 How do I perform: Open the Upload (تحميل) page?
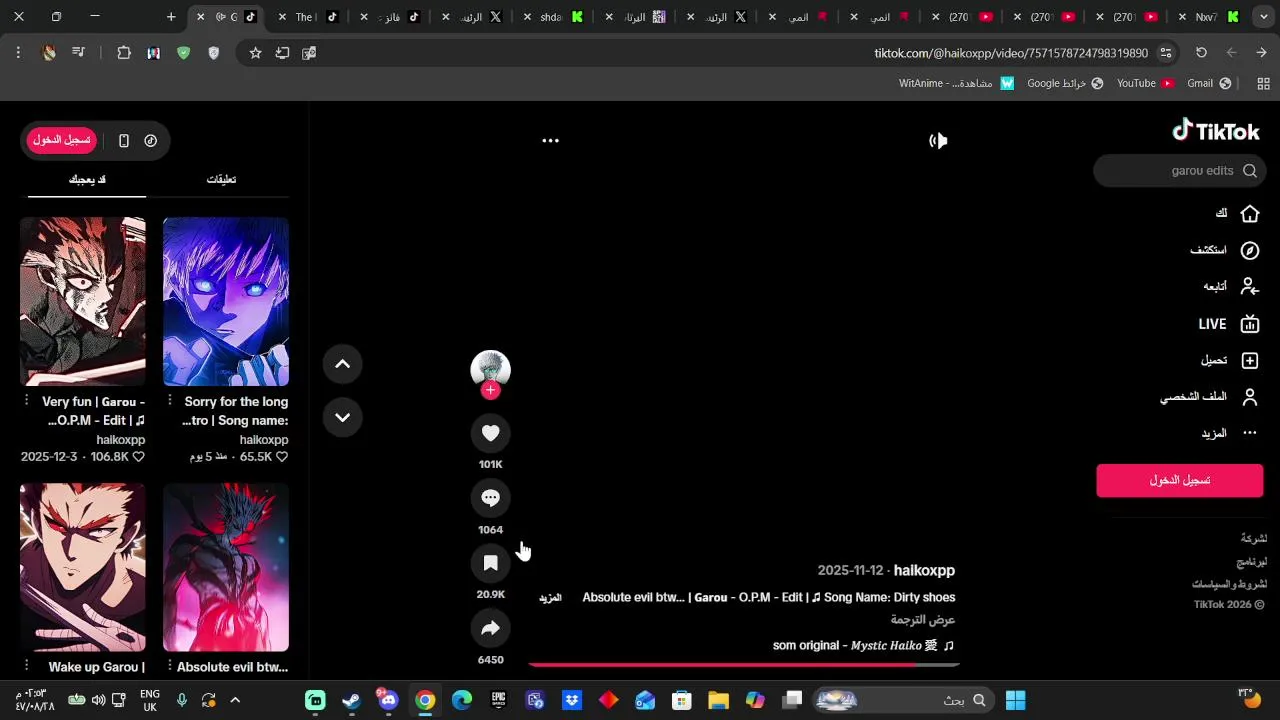pyautogui.click(x=1229, y=360)
